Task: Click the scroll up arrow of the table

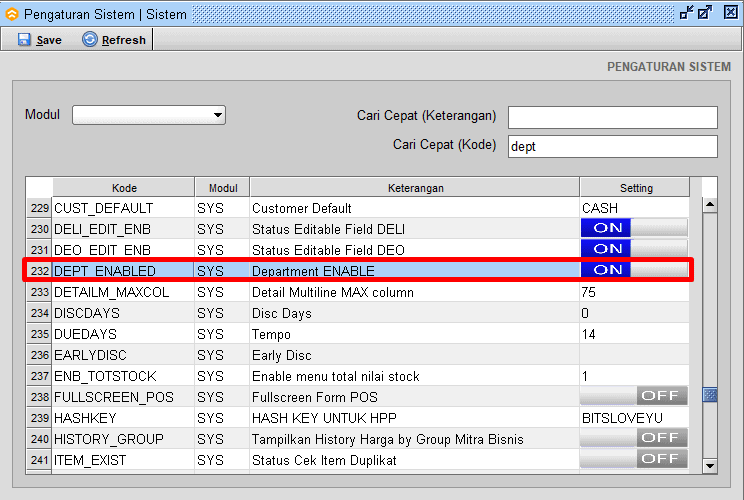Action: tap(710, 205)
